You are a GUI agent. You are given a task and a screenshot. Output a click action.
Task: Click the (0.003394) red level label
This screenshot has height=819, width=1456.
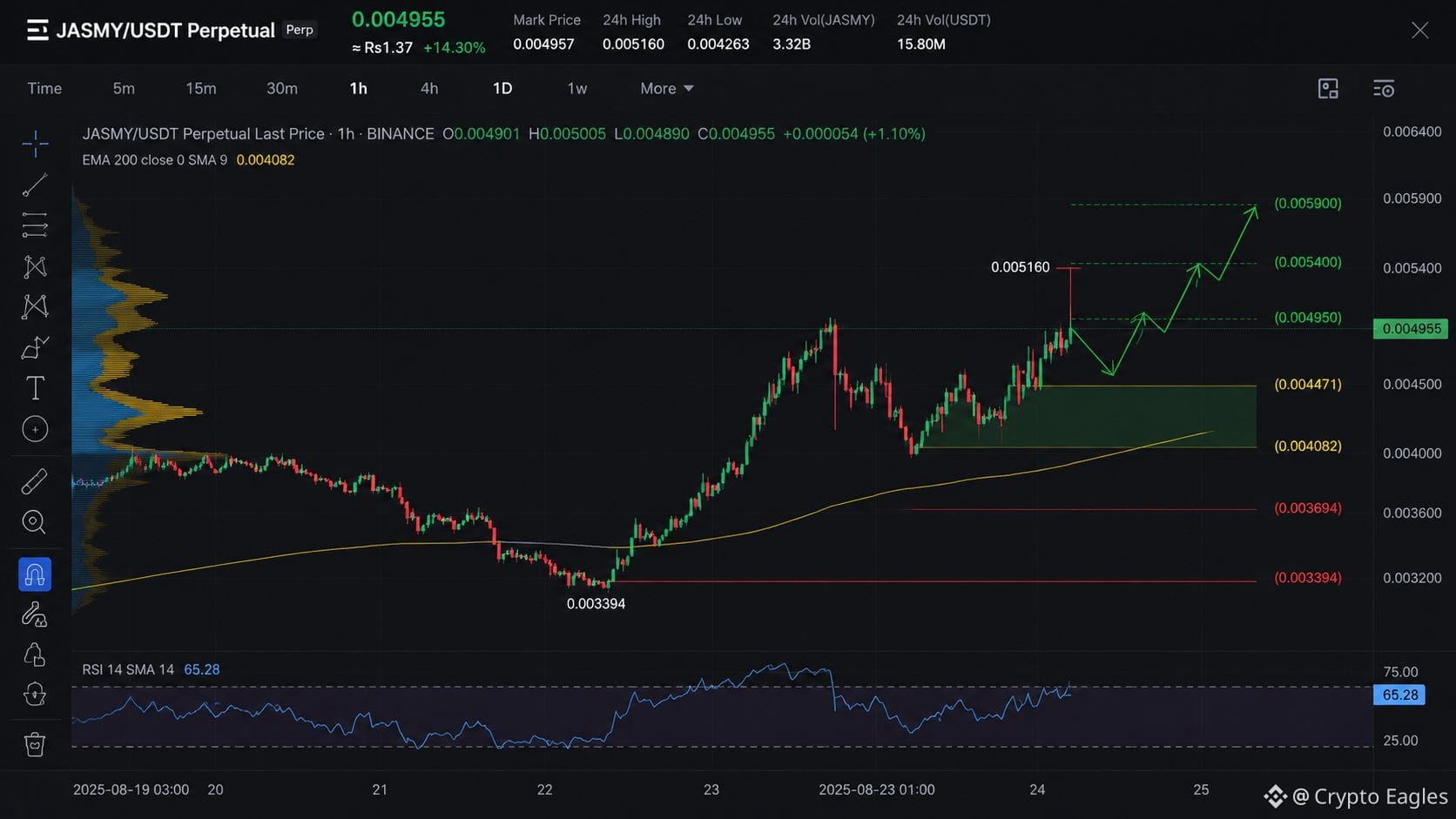[1308, 578]
